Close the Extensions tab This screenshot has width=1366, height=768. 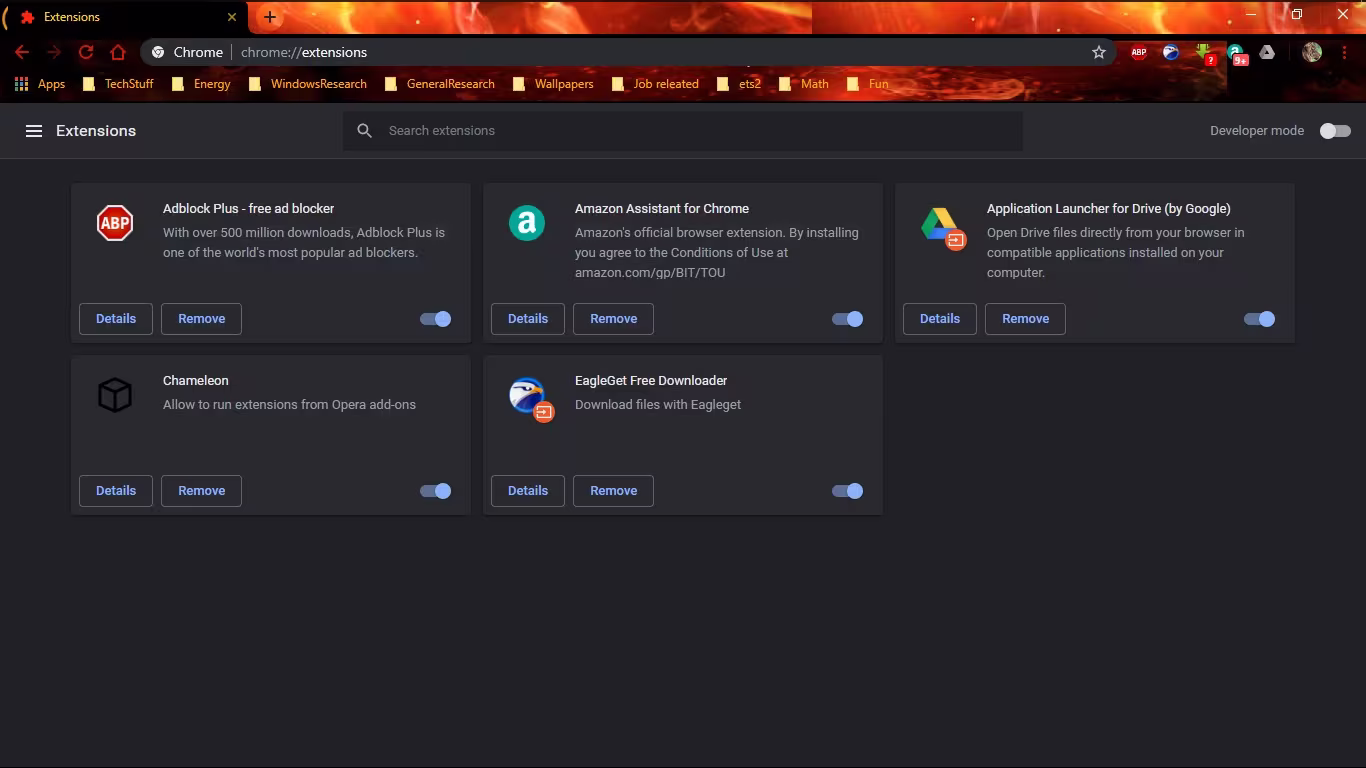[x=232, y=17]
